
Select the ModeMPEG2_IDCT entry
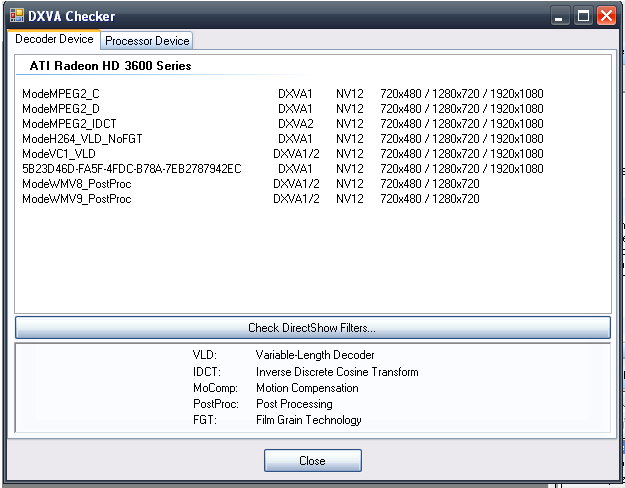click(283, 124)
